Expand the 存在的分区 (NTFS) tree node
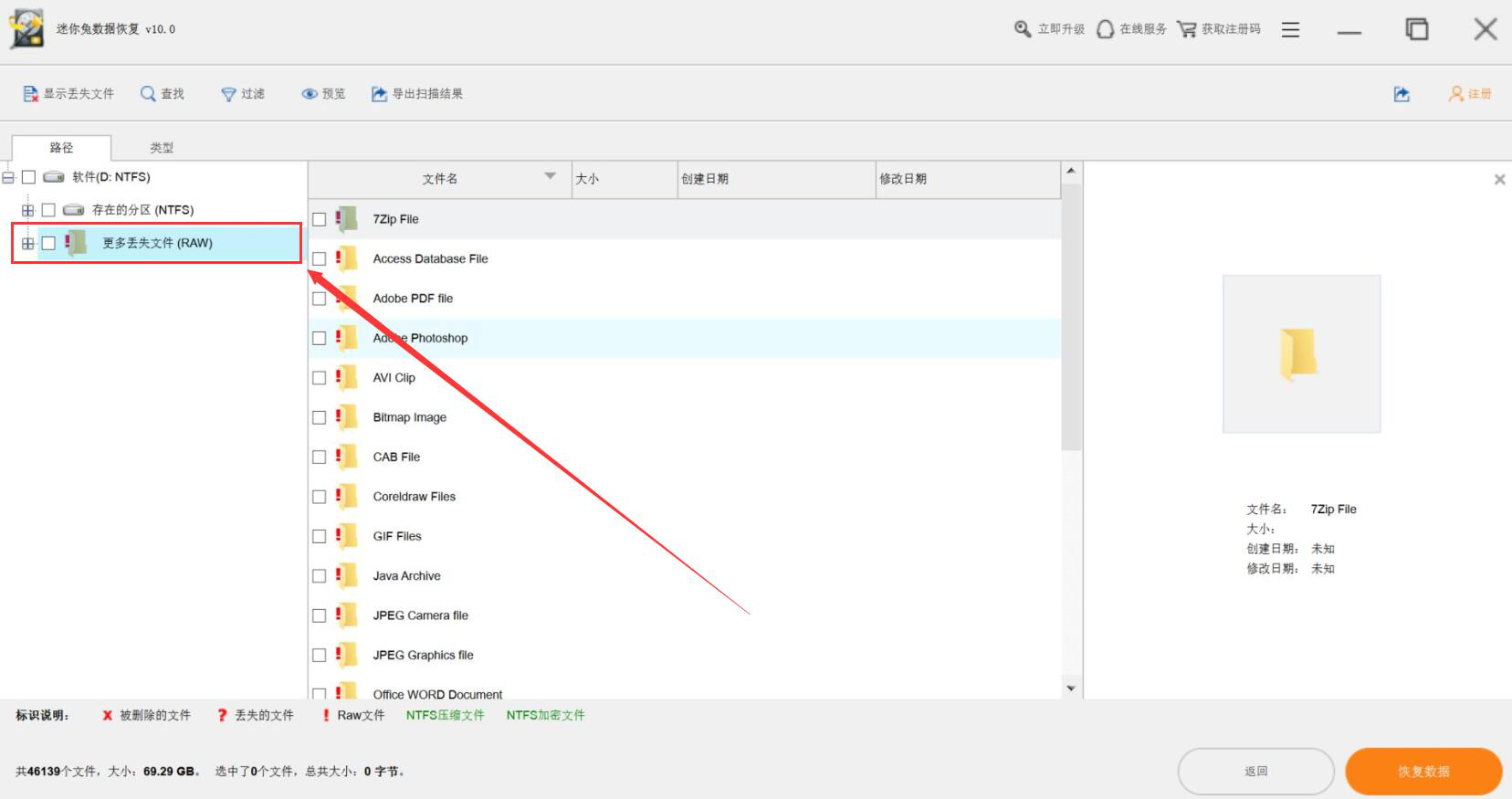 tap(27, 210)
